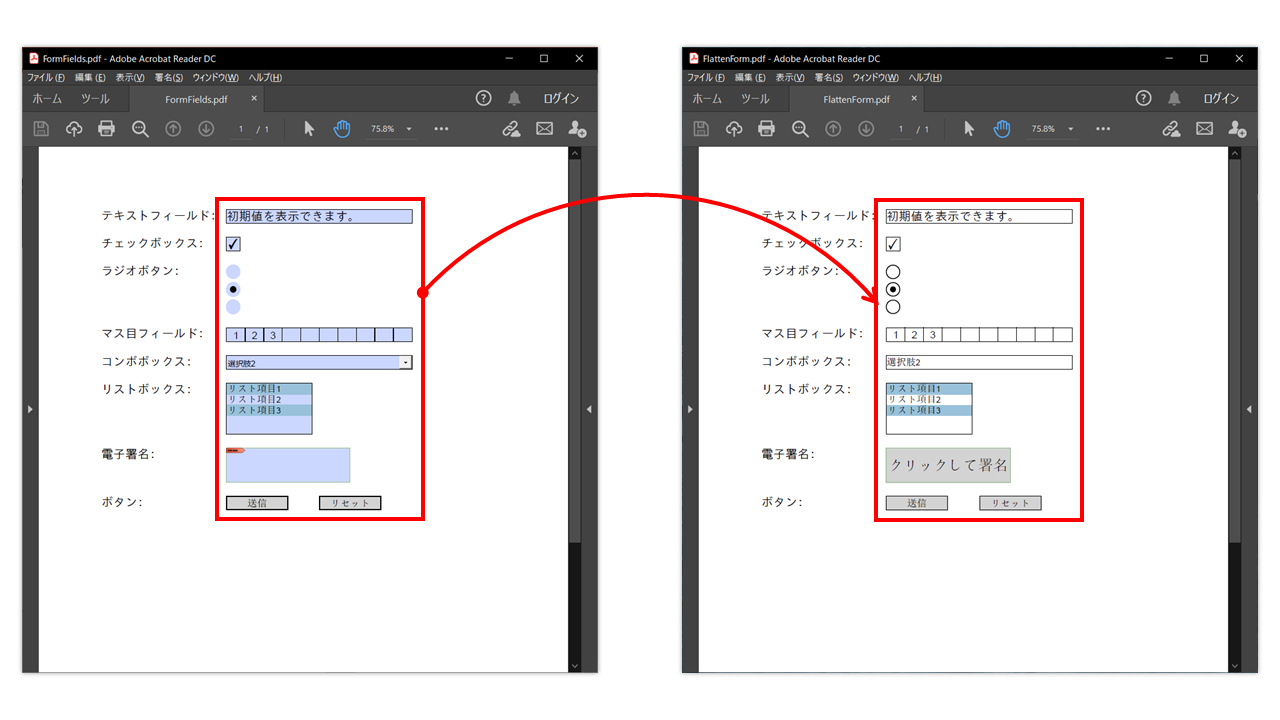Screen dimensions: 1280x720
Task: Click save icon in FormFields.pdf window
Action: tap(41, 129)
